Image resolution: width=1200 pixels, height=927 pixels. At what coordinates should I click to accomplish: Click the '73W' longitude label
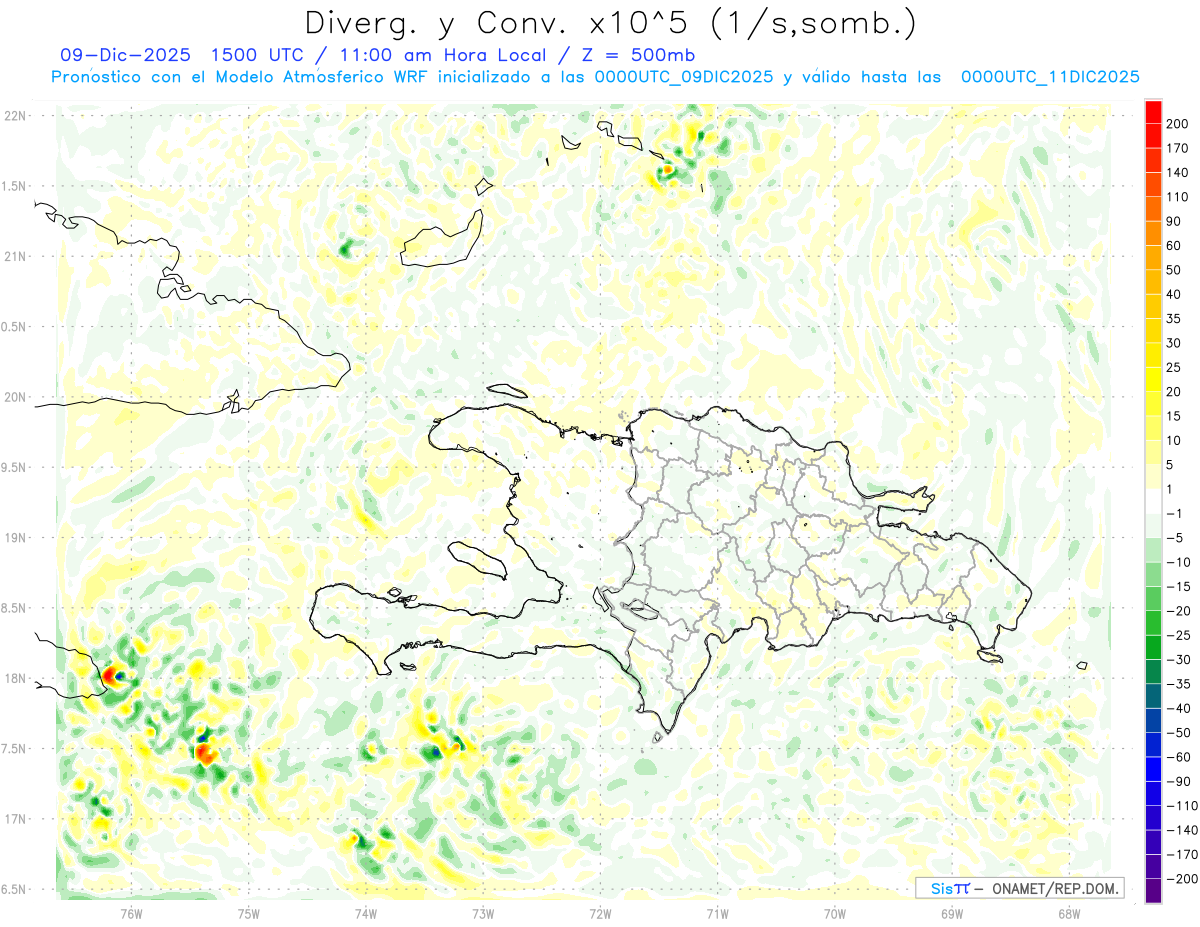click(483, 913)
